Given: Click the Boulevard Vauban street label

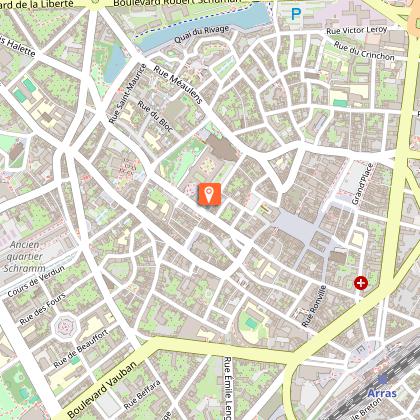Looking at the screenshot, I should pyautogui.click(x=102, y=389).
